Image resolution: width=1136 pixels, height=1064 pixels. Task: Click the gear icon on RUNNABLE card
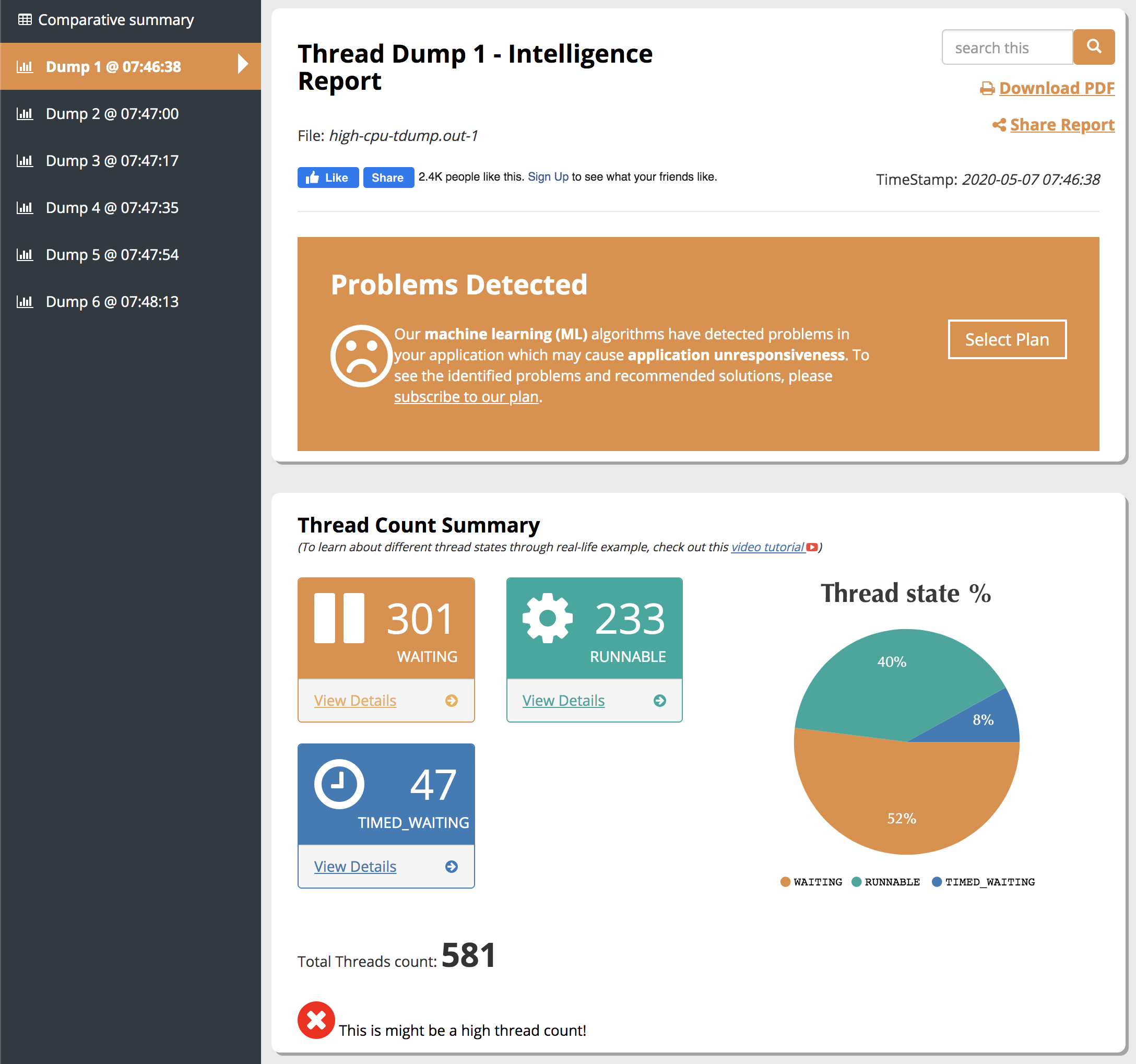(x=547, y=618)
